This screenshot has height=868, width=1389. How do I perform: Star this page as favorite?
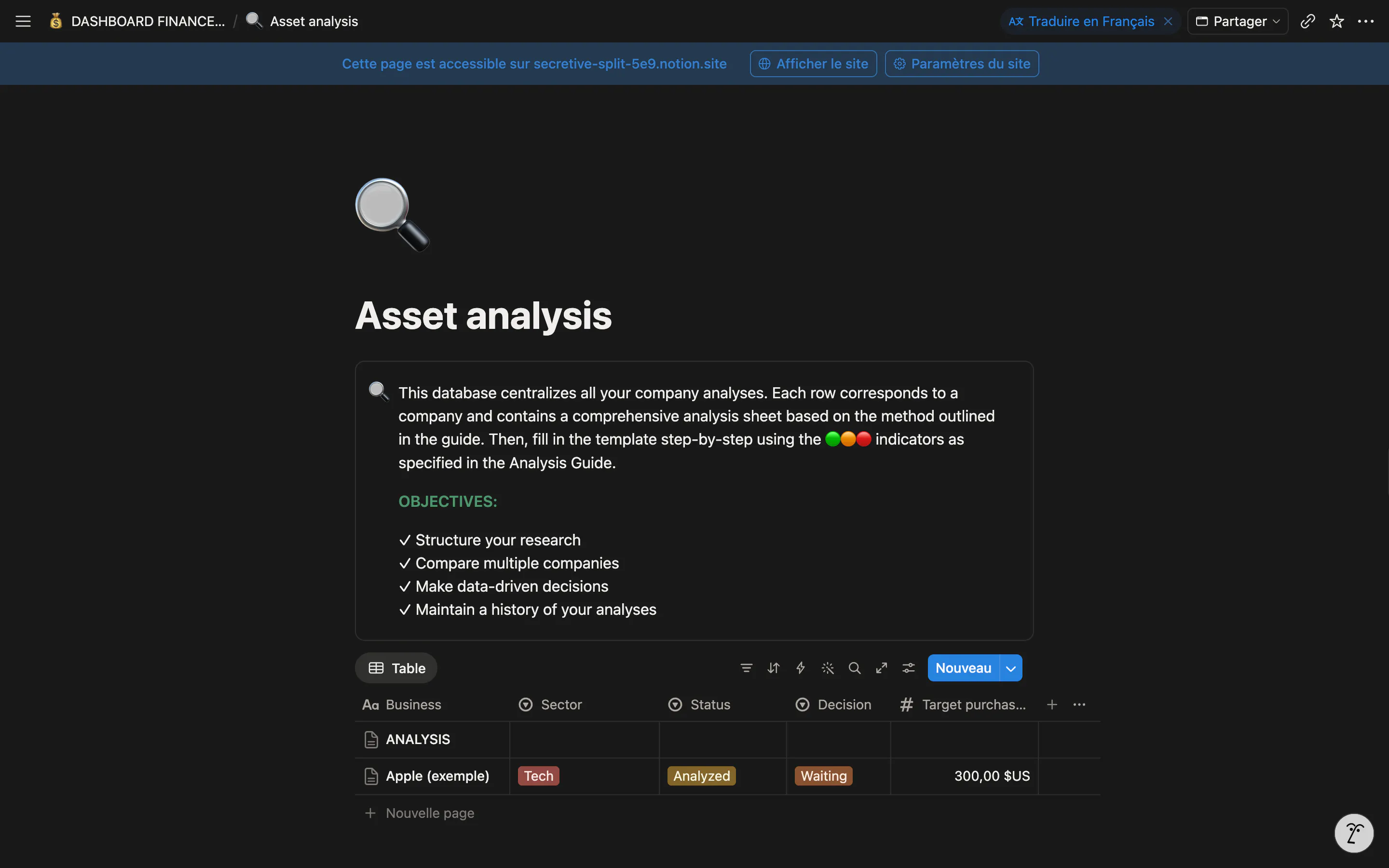click(x=1337, y=21)
